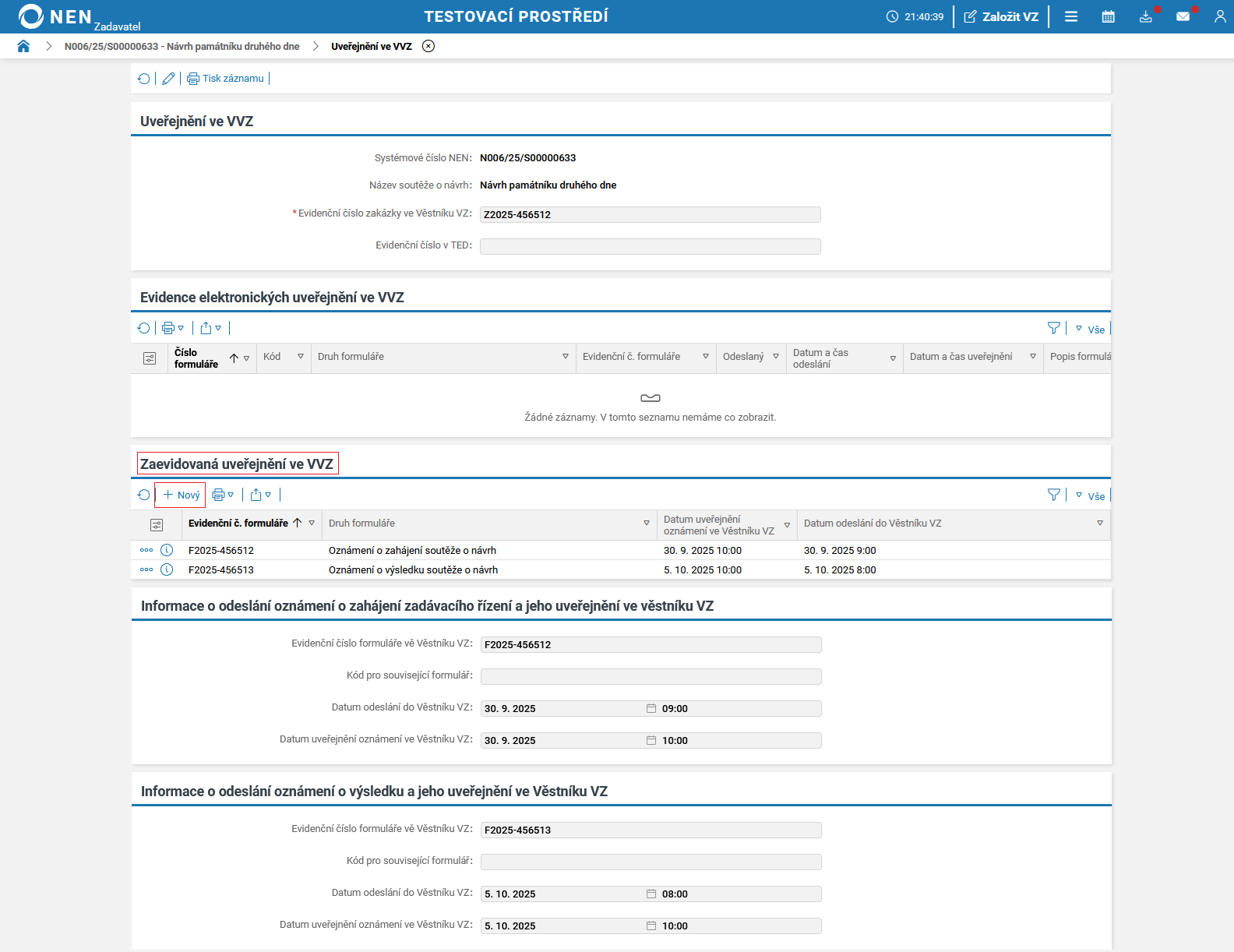
Task: Click the user profile icon
Action: click(1220, 16)
